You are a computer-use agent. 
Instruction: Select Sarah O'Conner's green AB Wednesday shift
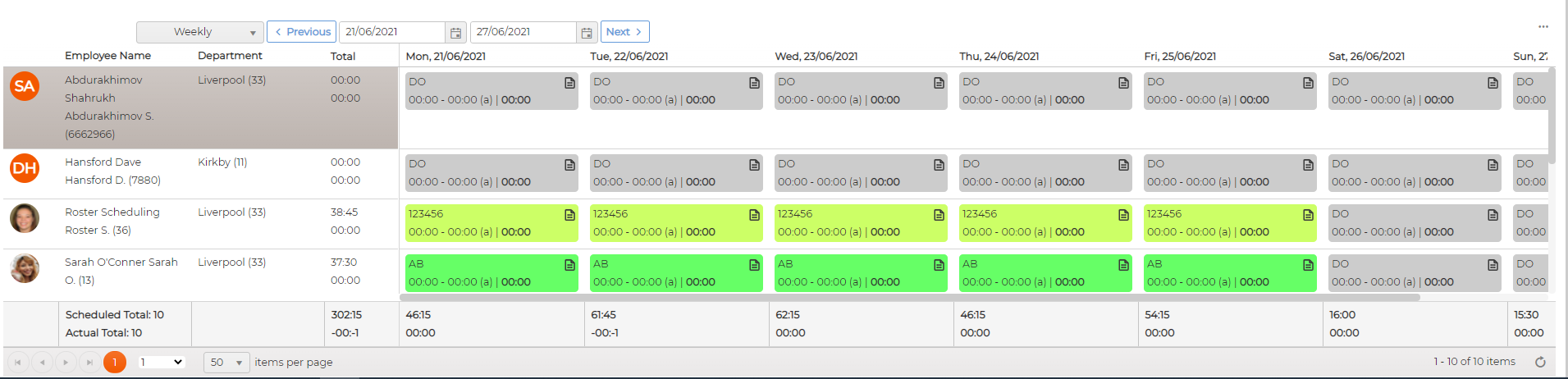861,273
